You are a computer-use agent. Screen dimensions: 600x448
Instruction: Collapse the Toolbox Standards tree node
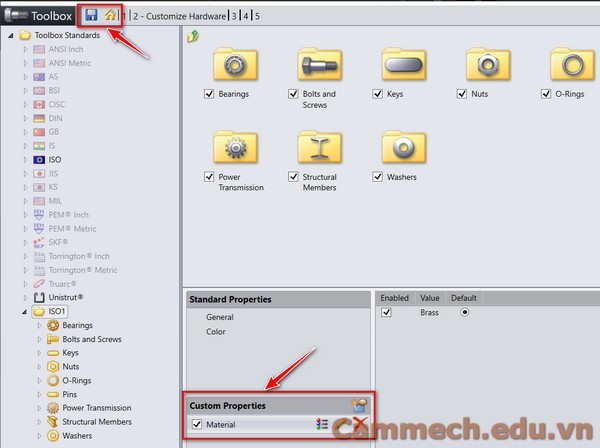click(x=11, y=36)
